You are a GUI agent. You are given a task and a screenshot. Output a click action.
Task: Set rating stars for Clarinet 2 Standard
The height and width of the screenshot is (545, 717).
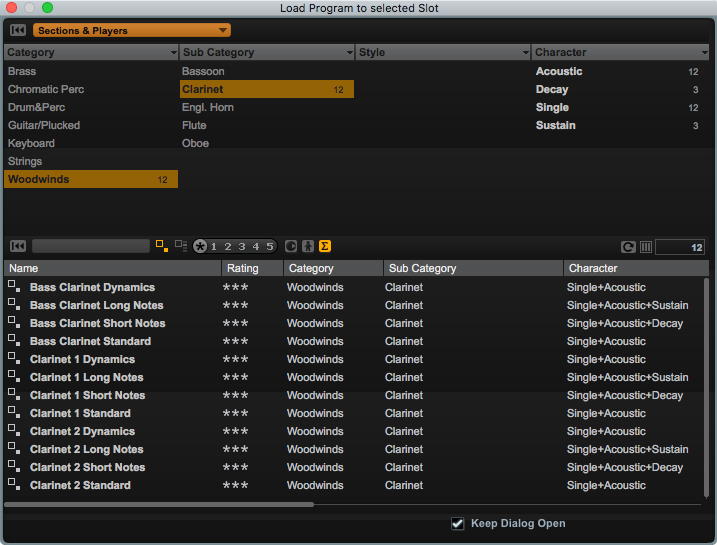pyautogui.click(x=235, y=486)
